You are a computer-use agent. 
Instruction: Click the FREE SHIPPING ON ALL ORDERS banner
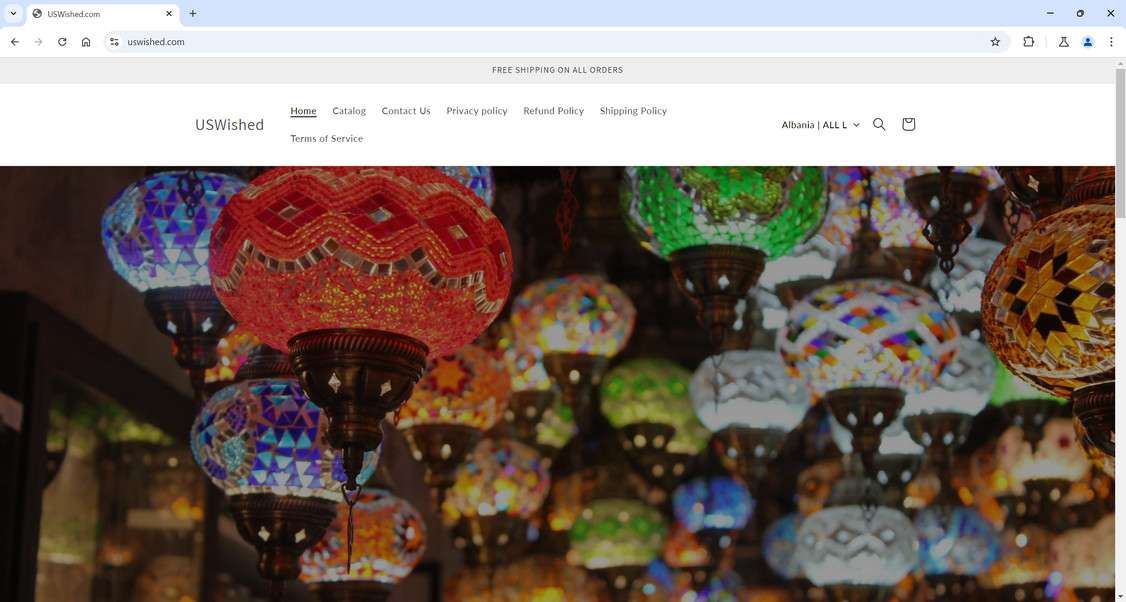pos(557,70)
